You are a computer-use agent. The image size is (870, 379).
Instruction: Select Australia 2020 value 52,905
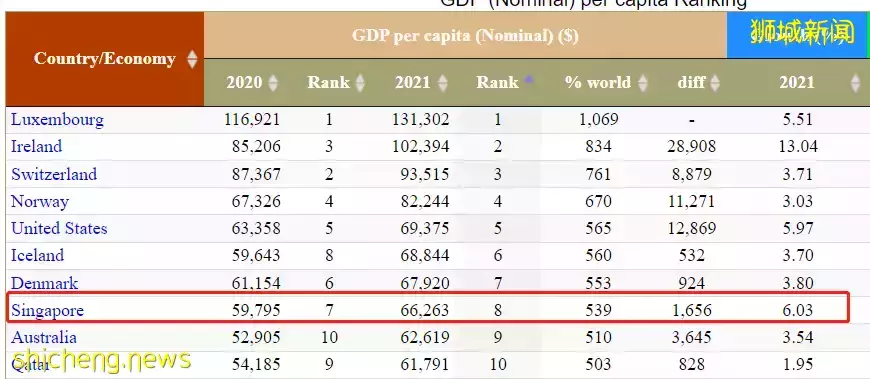(256, 337)
